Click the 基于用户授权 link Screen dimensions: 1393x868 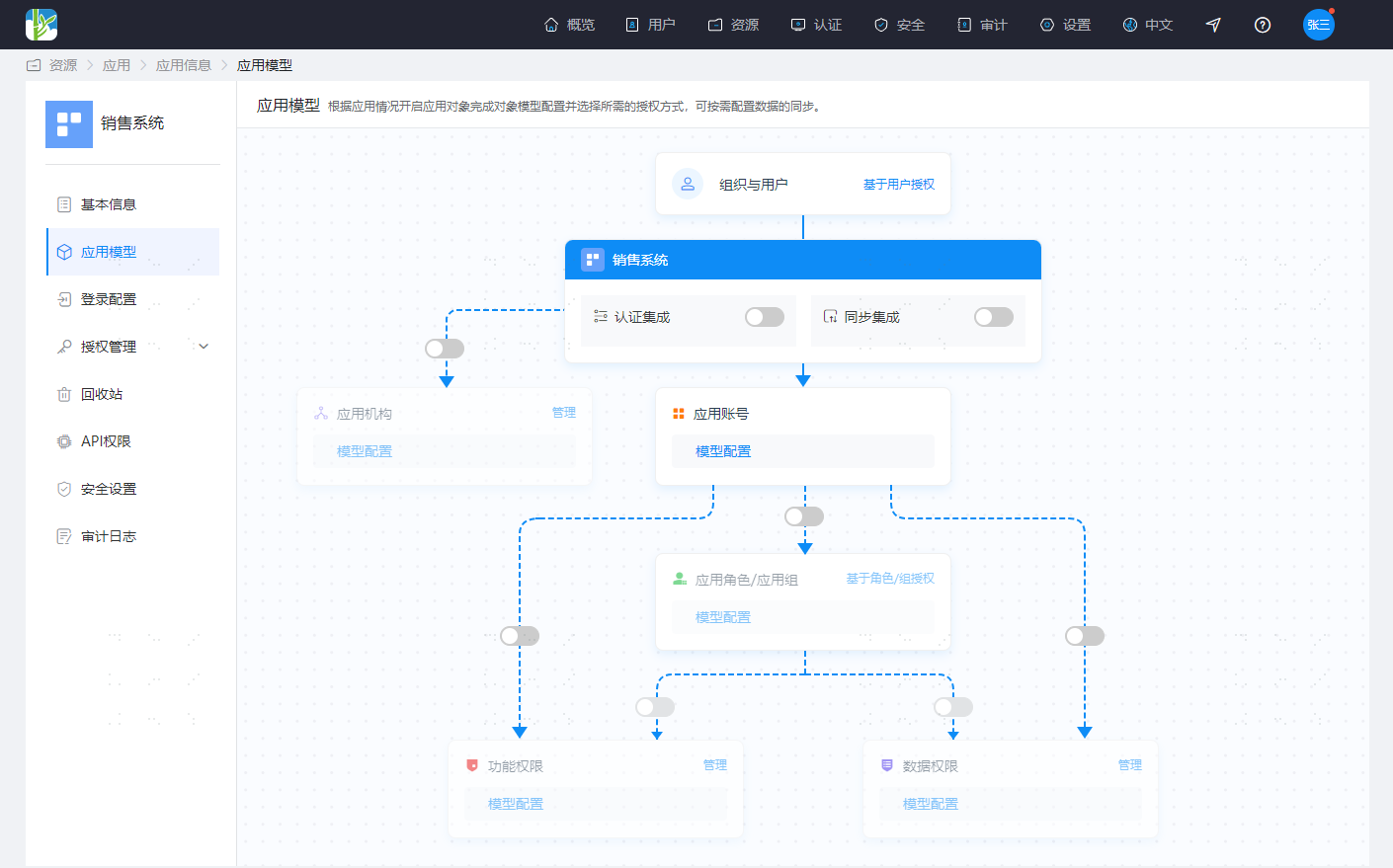(x=899, y=185)
